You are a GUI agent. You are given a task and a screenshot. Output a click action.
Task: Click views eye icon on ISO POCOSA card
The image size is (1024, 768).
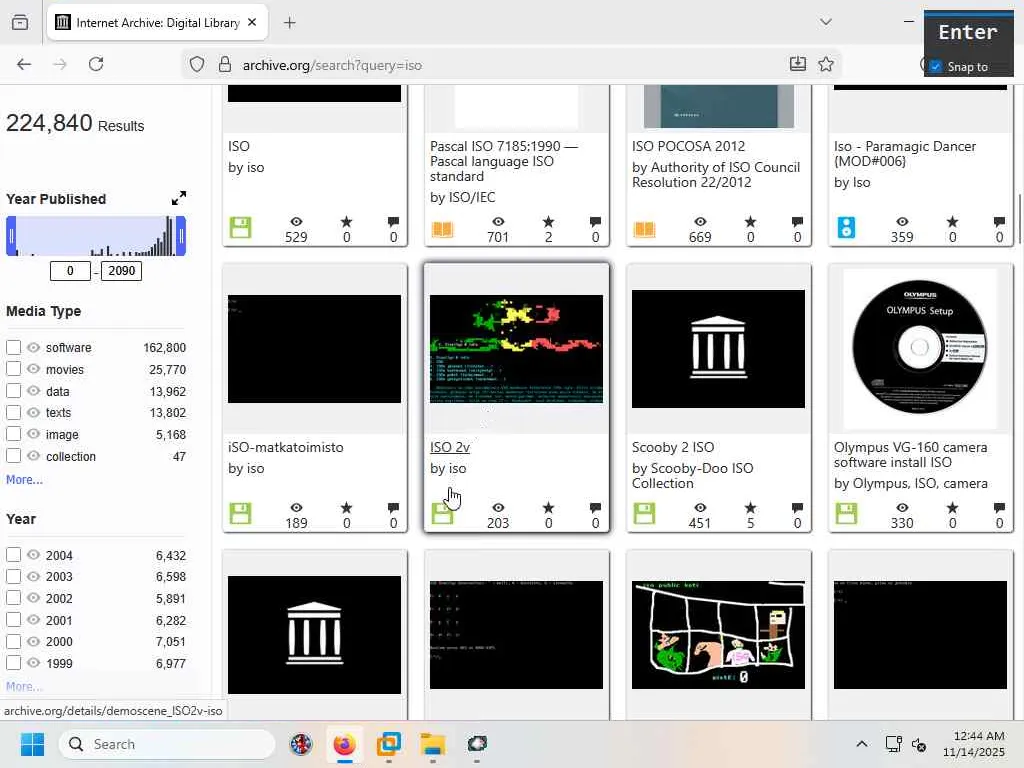click(x=700, y=222)
